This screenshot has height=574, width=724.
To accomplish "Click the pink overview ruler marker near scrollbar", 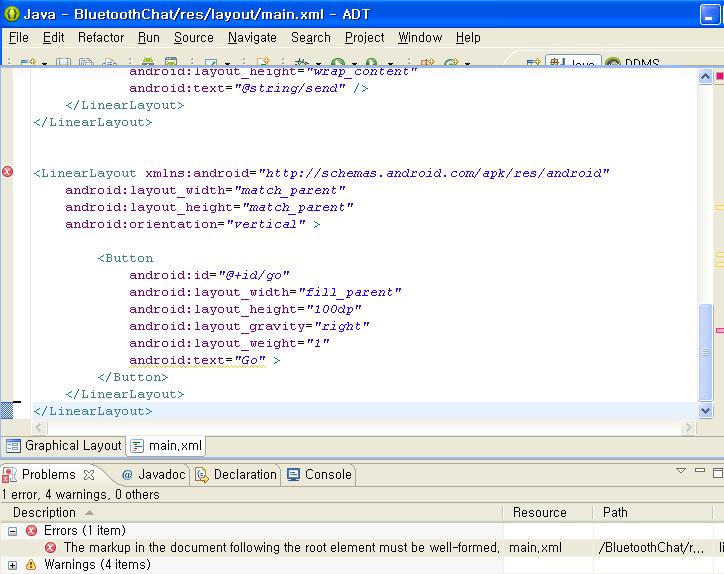I will [720, 330].
